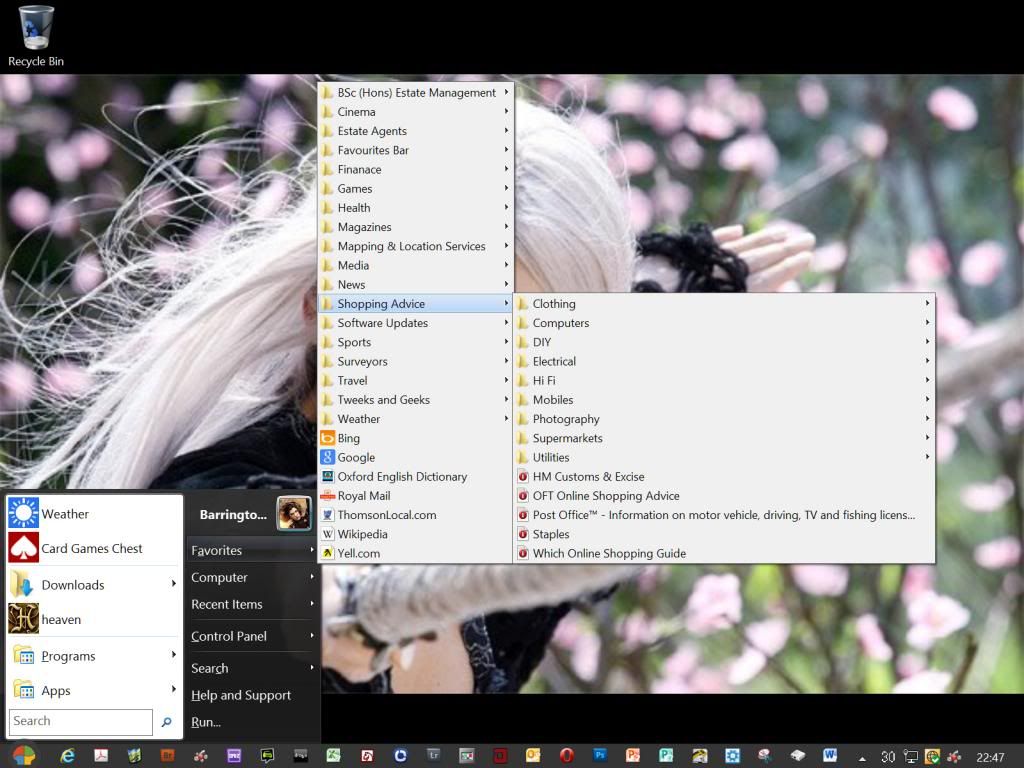Expand the Programs submenu
This screenshot has width=1024, height=768.
(x=174, y=654)
